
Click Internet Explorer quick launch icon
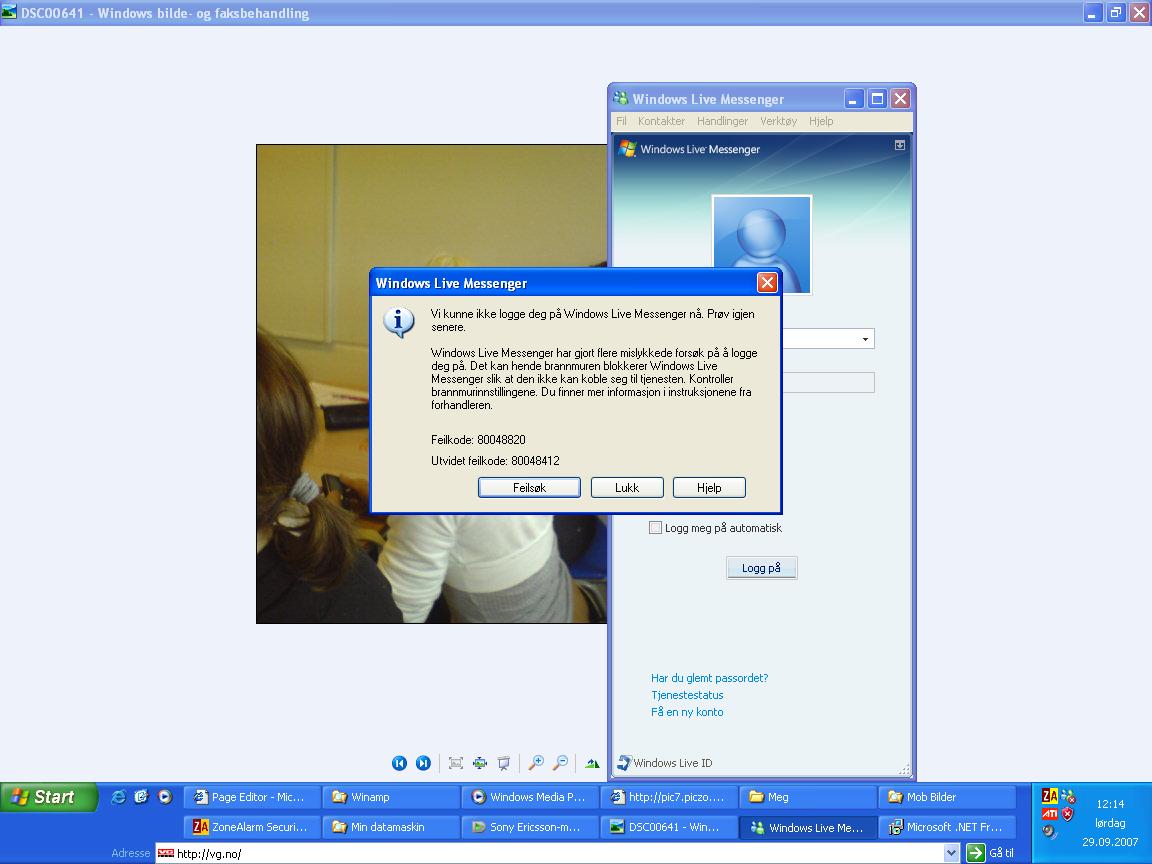pyautogui.click(x=118, y=796)
